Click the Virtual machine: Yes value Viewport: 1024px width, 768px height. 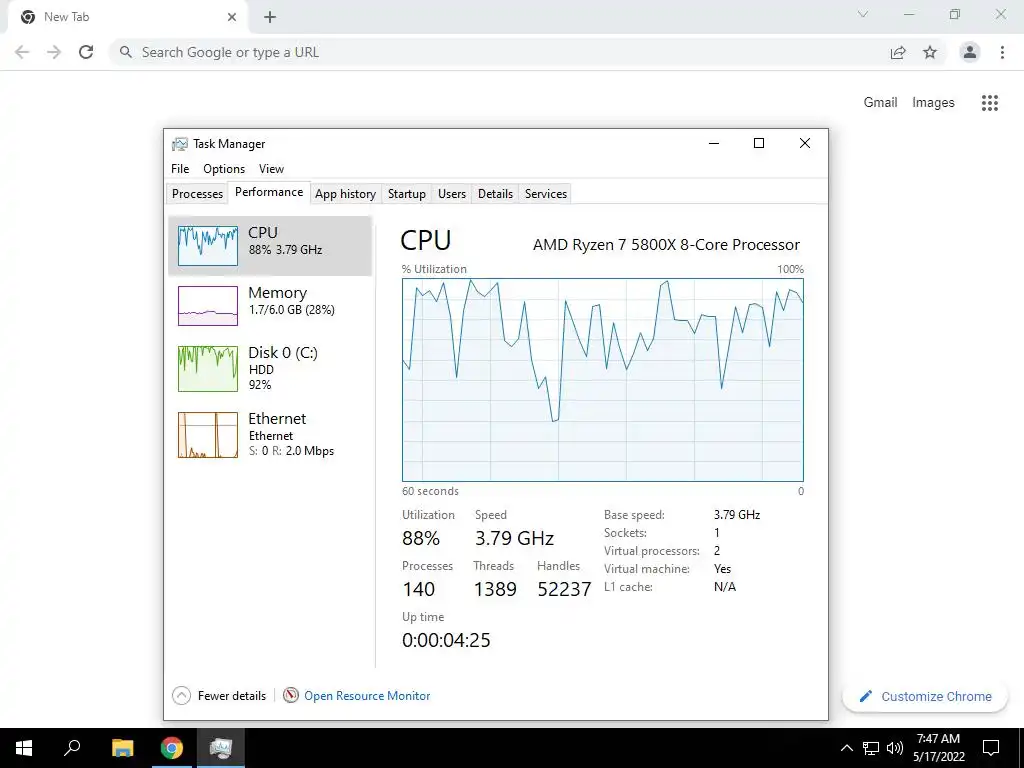tap(722, 569)
